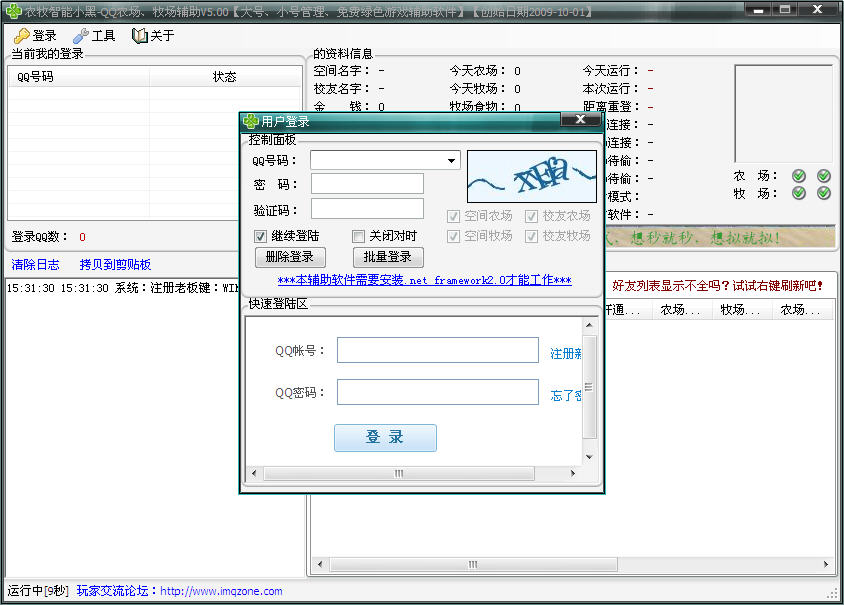Screen dimensions: 844x605
Task: Click the 登录QQ数 count value 0
Action: pos(82,237)
